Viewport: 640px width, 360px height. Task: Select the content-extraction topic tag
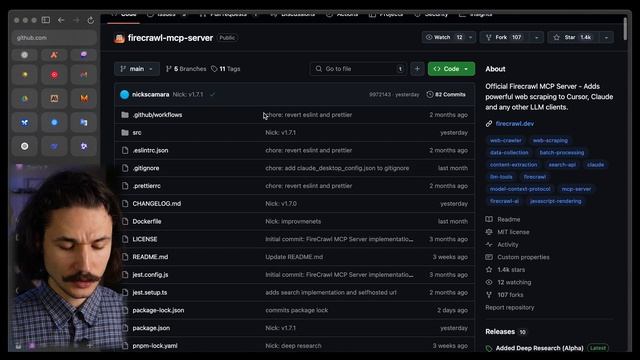click(513, 165)
